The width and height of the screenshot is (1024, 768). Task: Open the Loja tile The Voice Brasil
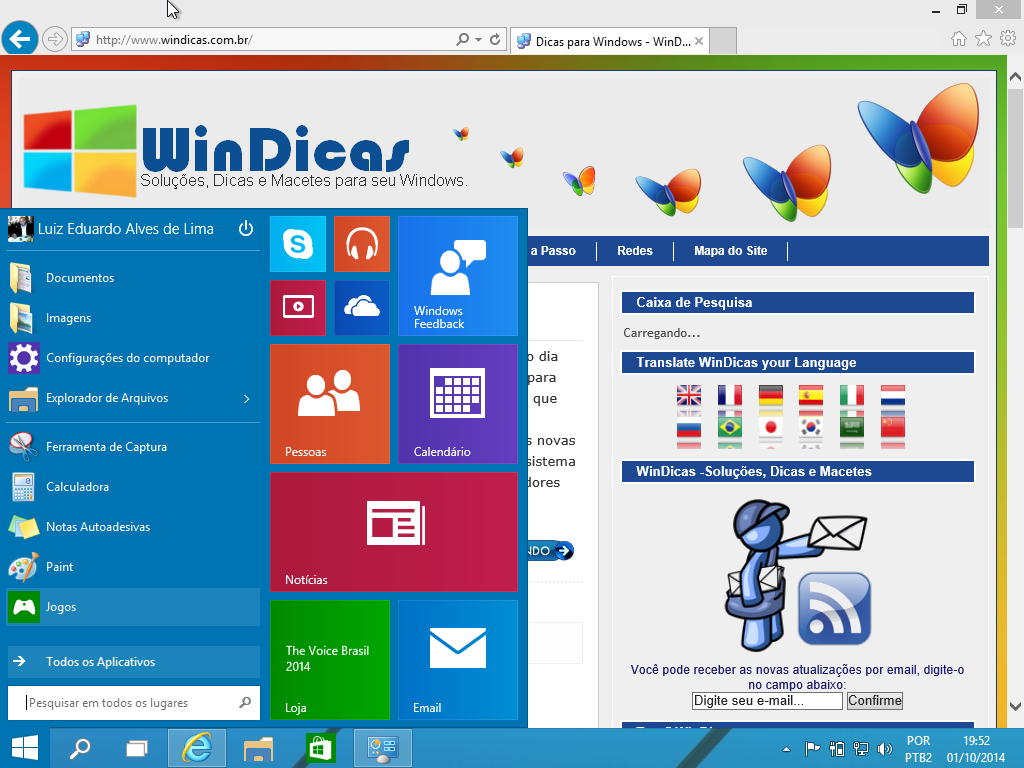(x=330, y=660)
